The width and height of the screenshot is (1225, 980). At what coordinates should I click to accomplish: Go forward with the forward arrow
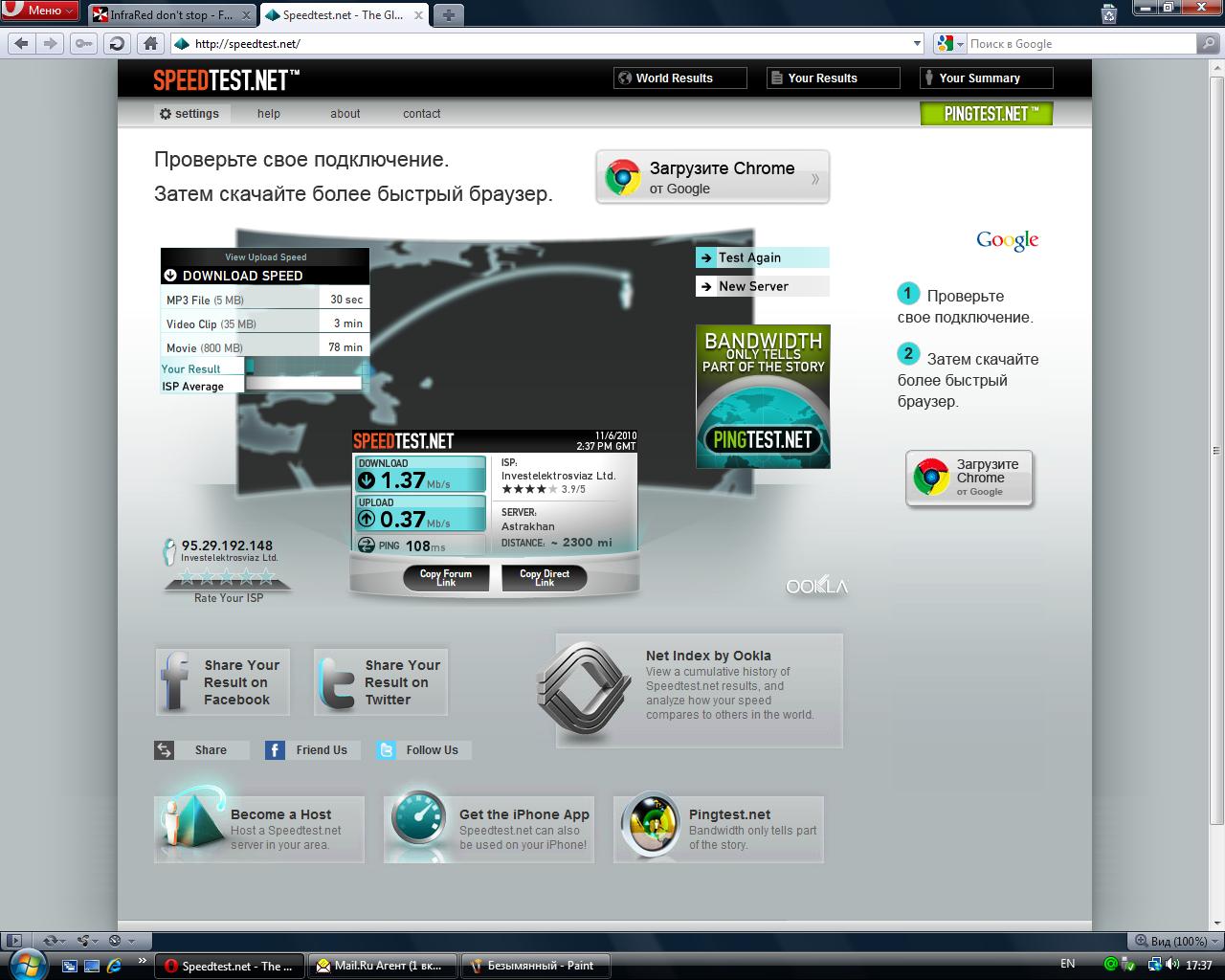52,43
